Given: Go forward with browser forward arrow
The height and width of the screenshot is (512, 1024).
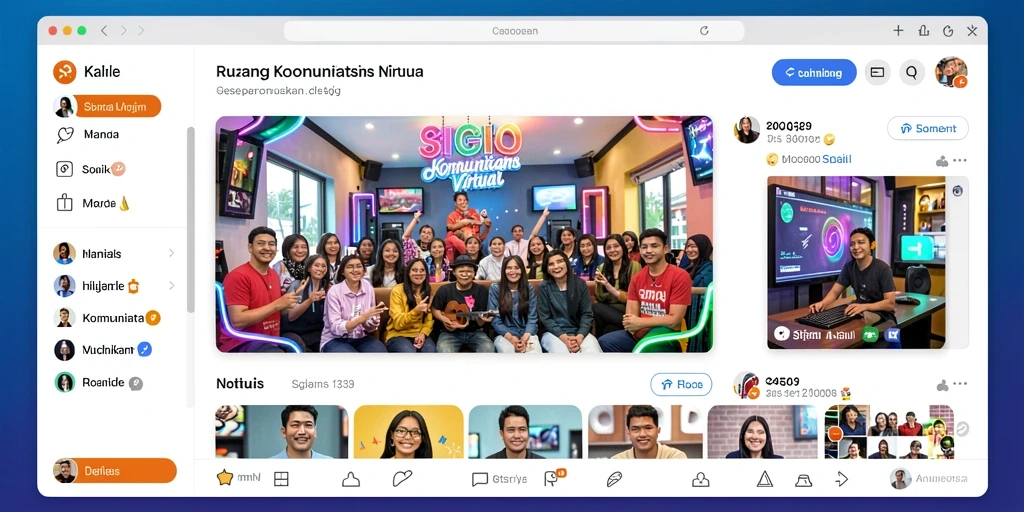Looking at the screenshot, I should pos(123,31).
